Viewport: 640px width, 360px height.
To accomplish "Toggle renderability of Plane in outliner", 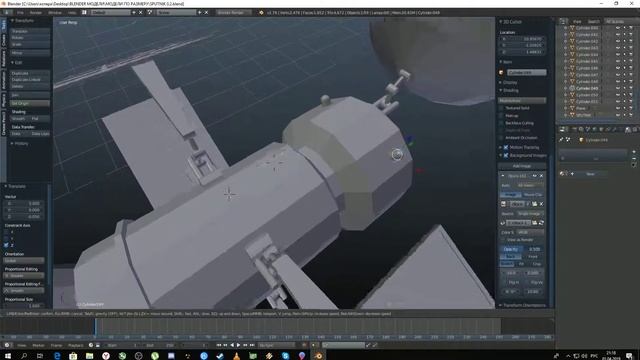I will point(631,109).
